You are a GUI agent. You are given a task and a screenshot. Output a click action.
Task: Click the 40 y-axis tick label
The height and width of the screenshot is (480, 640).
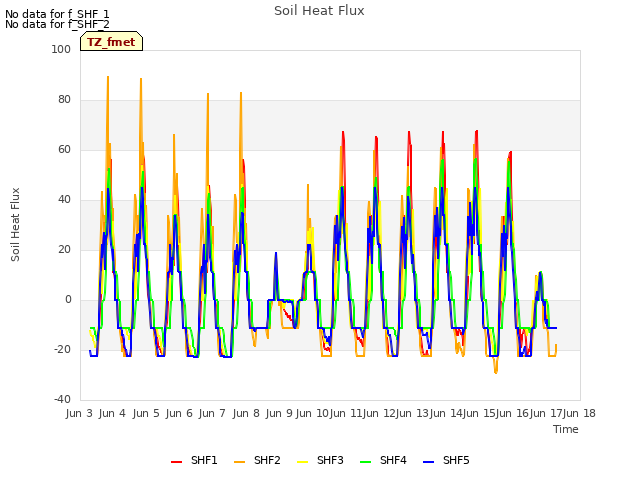pos(64,200)
